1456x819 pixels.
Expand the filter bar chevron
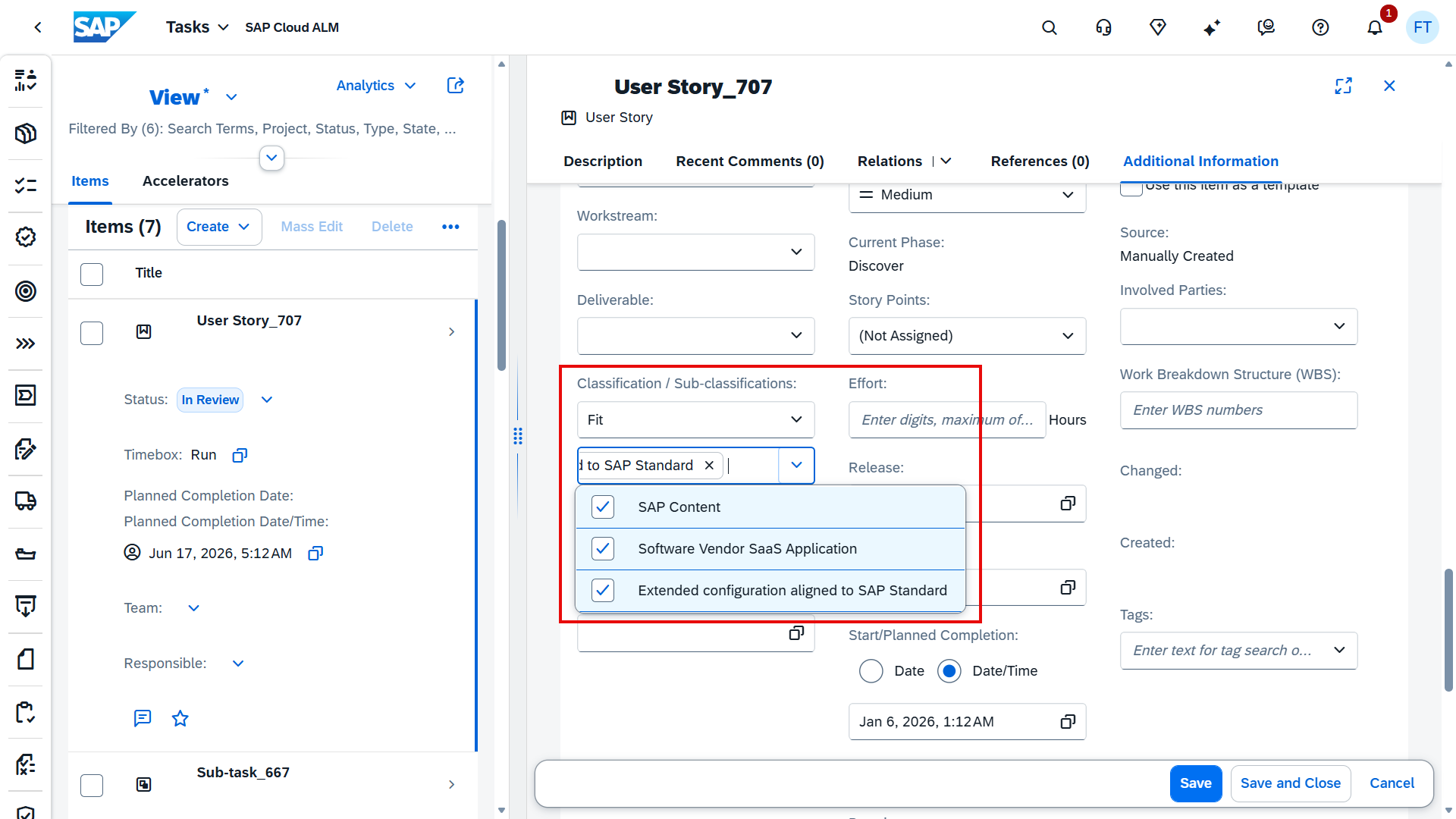(x=271, y=158)
